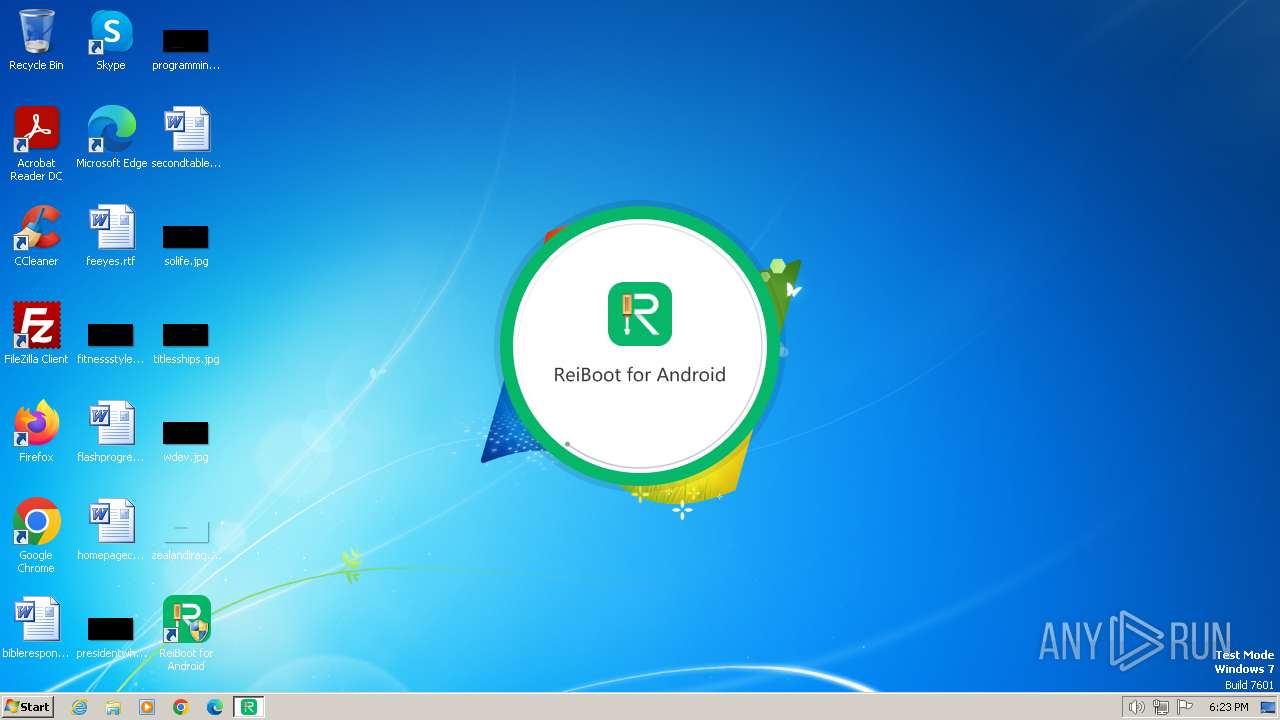The width and height of the screenshot is (1280, 720).
Task: Click the 'ReiBoot for Android' splash text
Action: coord(640,375)
